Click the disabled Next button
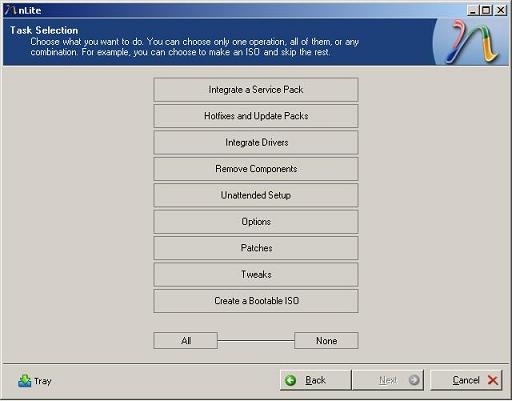This screenshot has width=512, height=401. tap(388, 380)
